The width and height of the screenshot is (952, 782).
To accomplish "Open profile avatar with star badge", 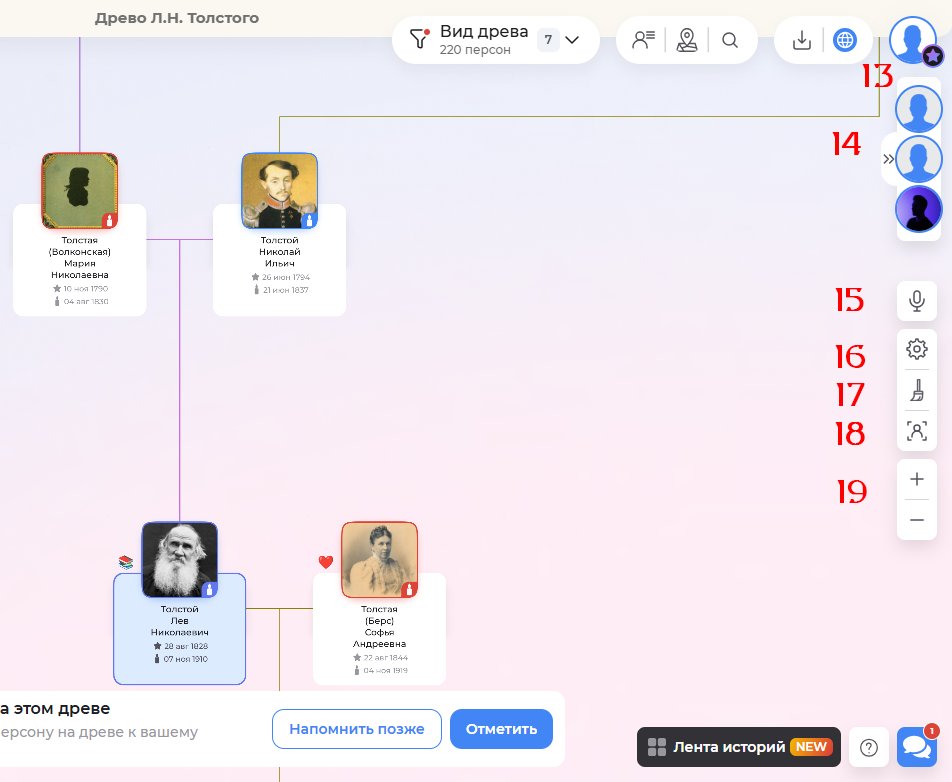I will tap(912, 40).
